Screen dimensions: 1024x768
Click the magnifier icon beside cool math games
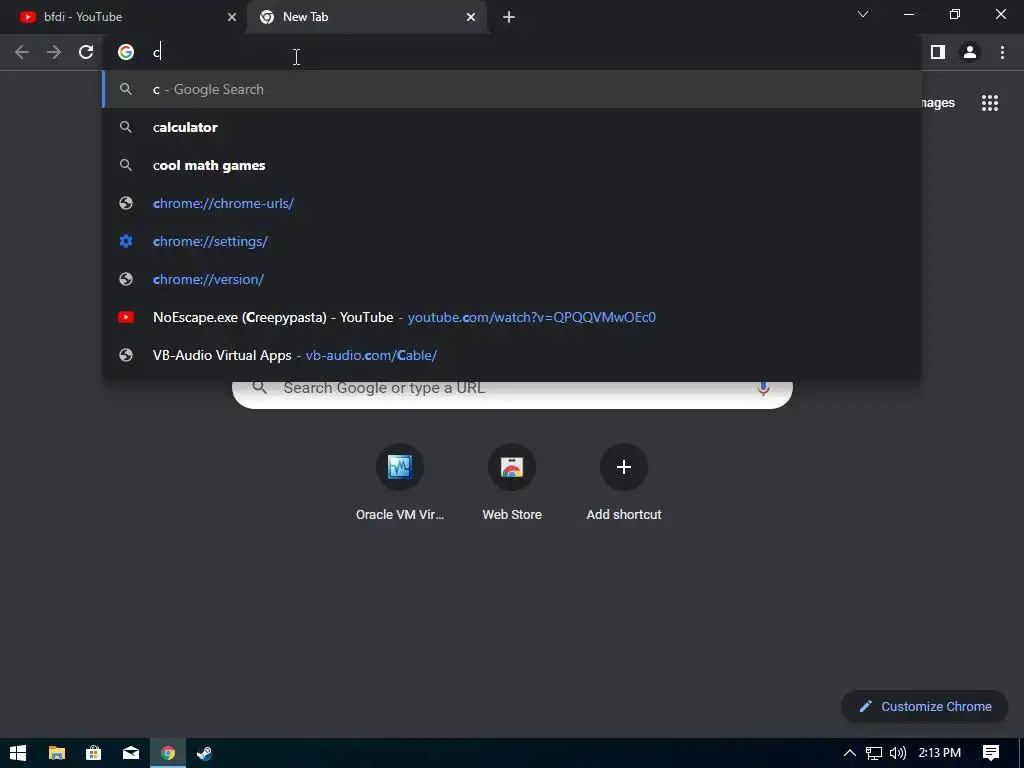point(126,165)
